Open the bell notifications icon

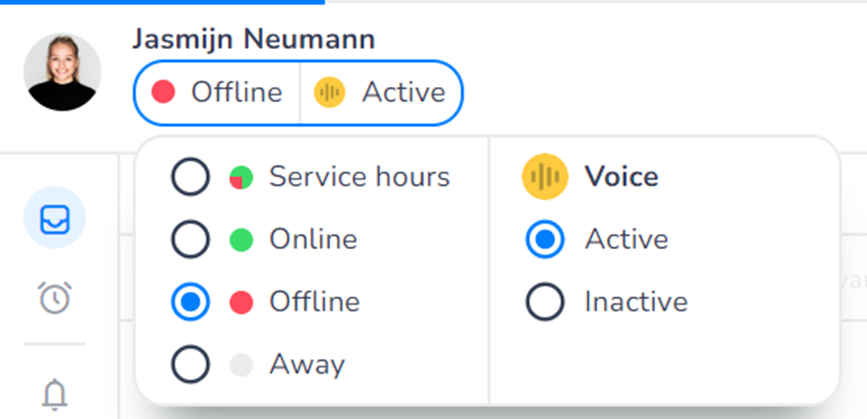(x=54, y=393)
